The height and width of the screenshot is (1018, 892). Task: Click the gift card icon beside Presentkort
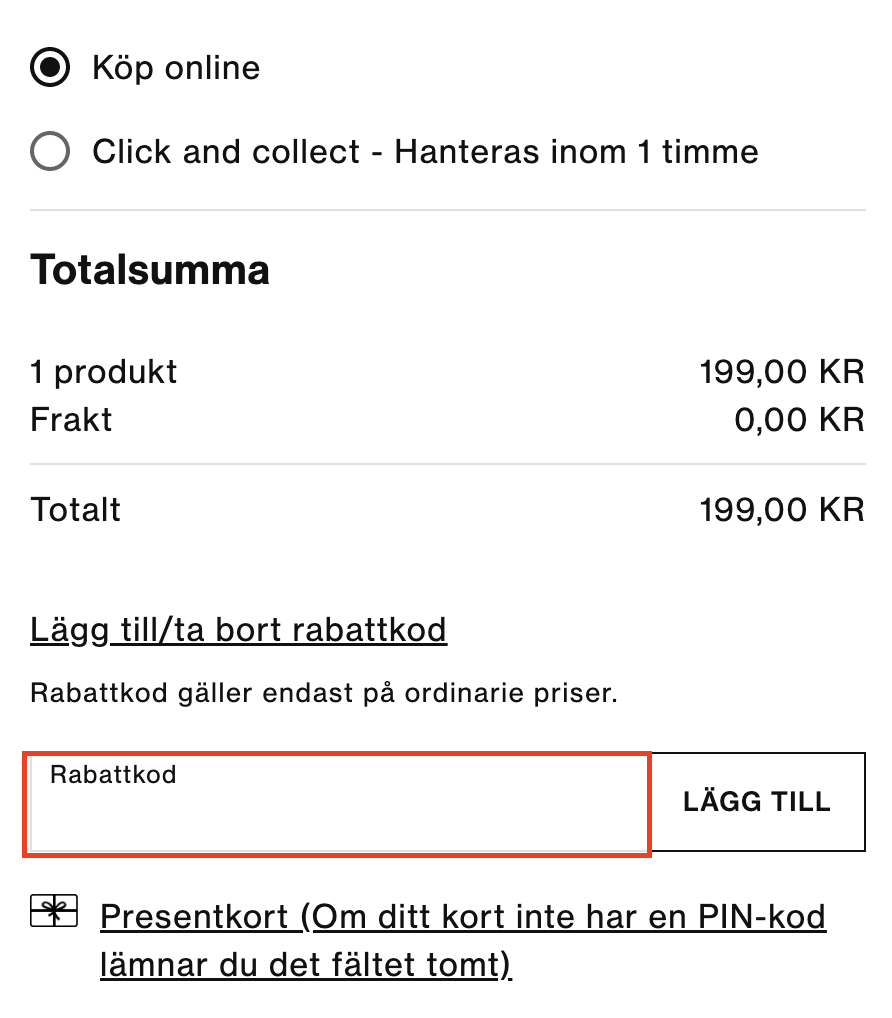54,911
